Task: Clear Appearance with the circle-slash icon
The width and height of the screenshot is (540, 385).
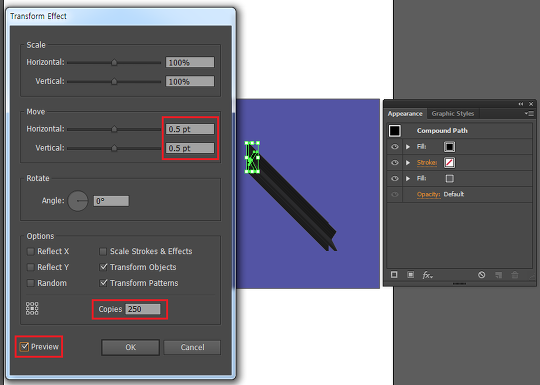Action: 481,274
